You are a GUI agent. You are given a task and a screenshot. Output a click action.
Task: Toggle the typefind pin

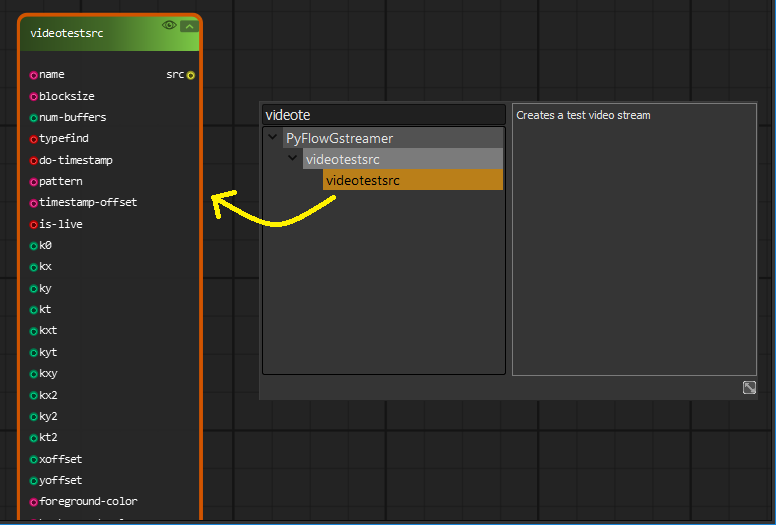click(x=34, y=139)
